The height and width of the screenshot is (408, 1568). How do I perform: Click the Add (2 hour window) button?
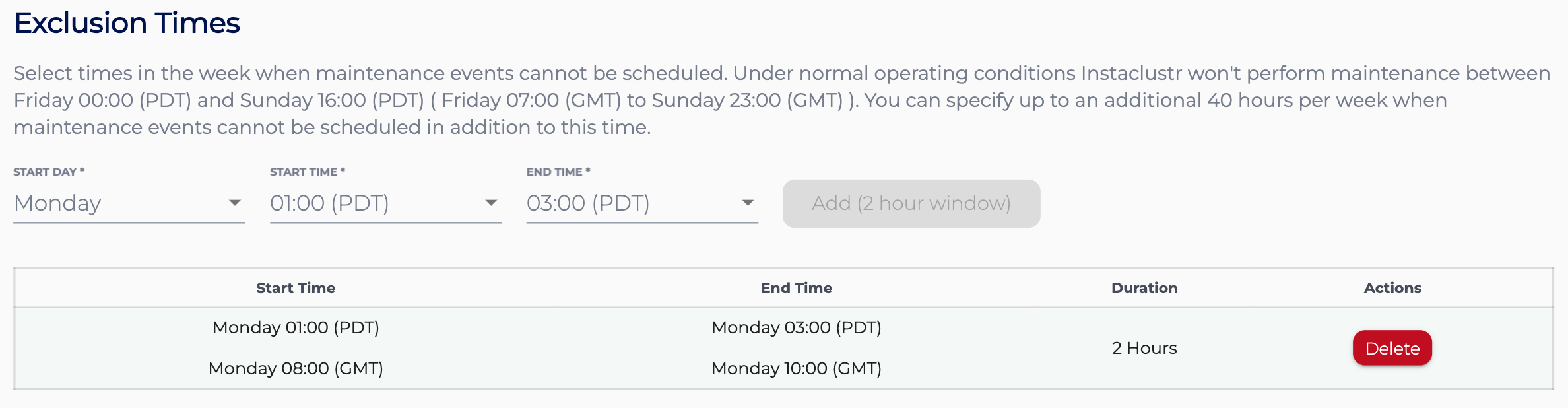911,203
